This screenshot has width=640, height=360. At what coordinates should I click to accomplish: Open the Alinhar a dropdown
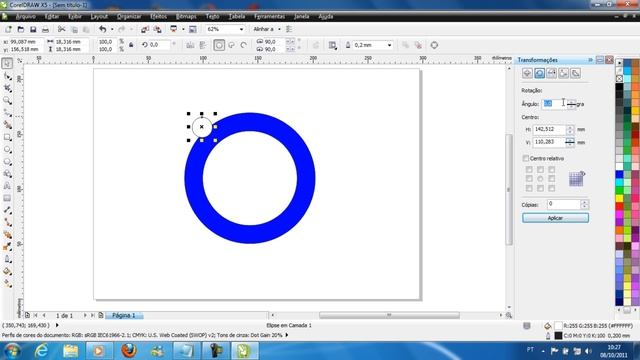(279, 29)
